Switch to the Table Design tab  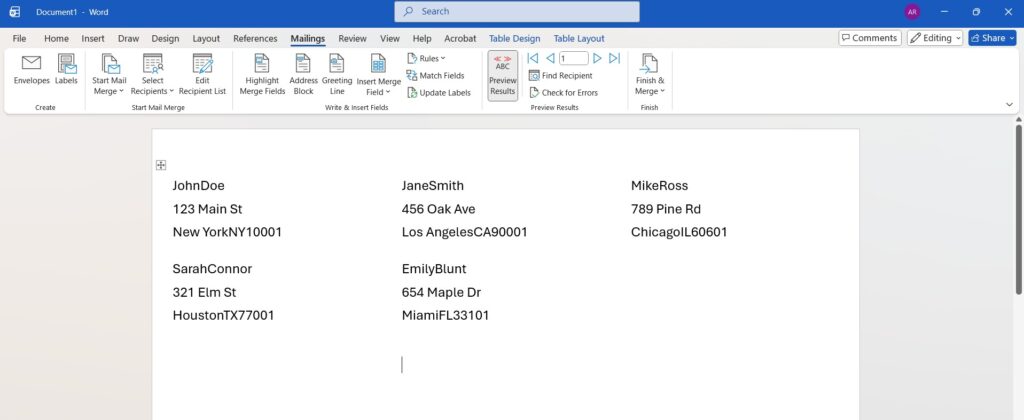coord(514,38)
